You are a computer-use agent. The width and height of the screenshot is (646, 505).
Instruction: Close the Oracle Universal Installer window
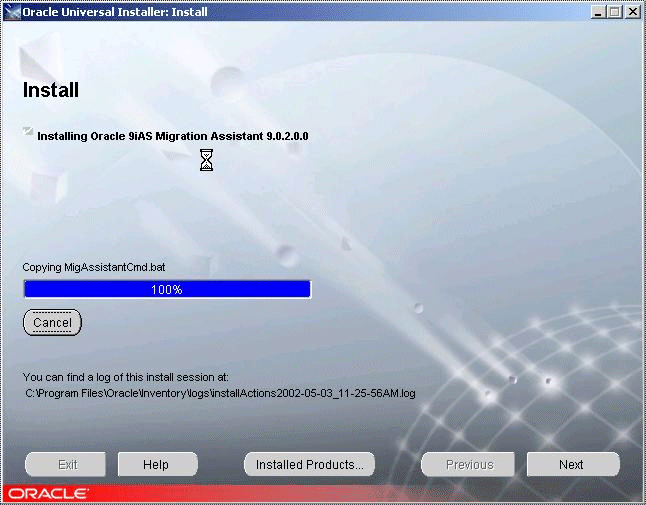coord(632,12)
